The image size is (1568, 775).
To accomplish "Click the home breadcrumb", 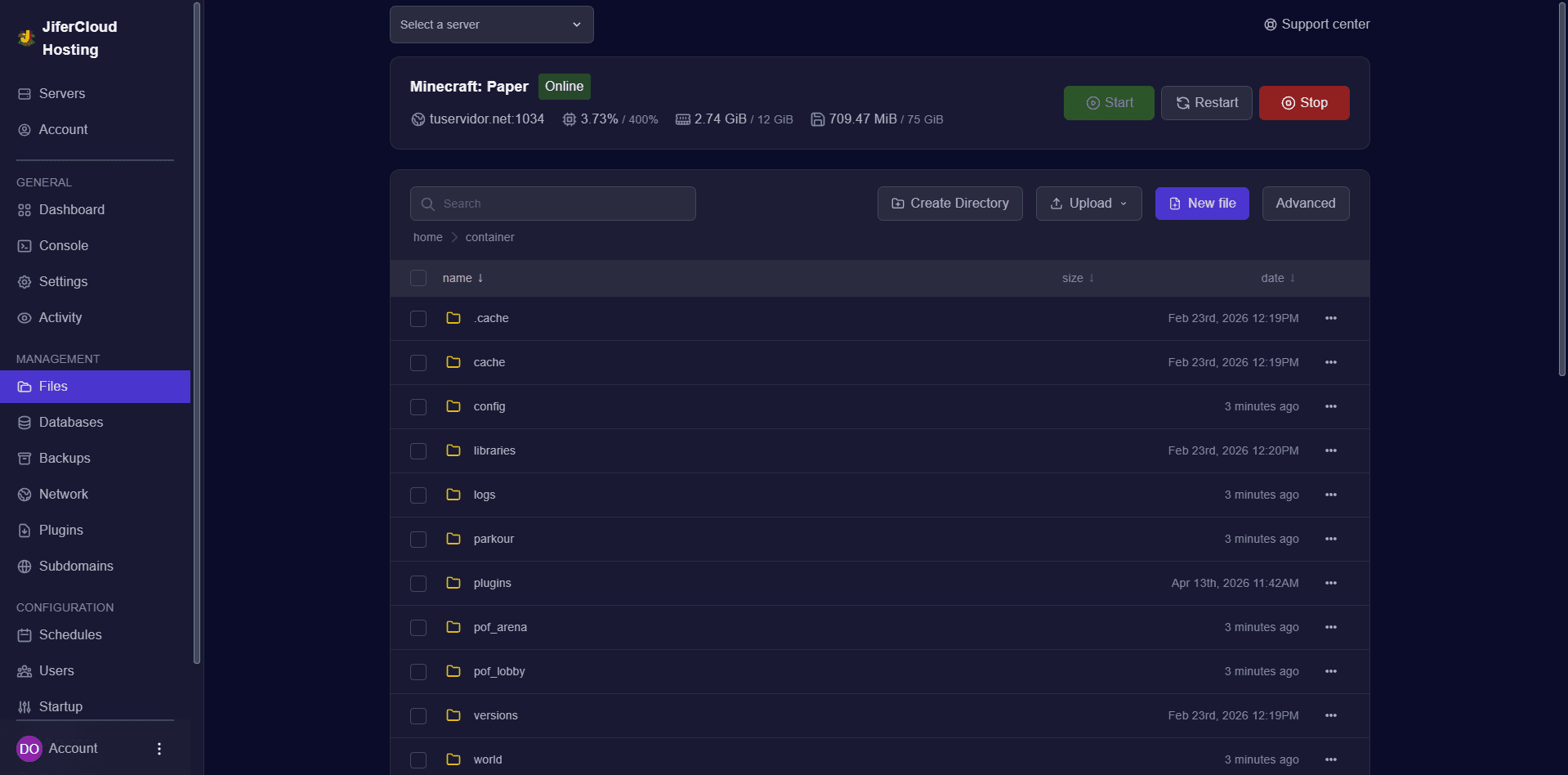I will tap(428, 237).
